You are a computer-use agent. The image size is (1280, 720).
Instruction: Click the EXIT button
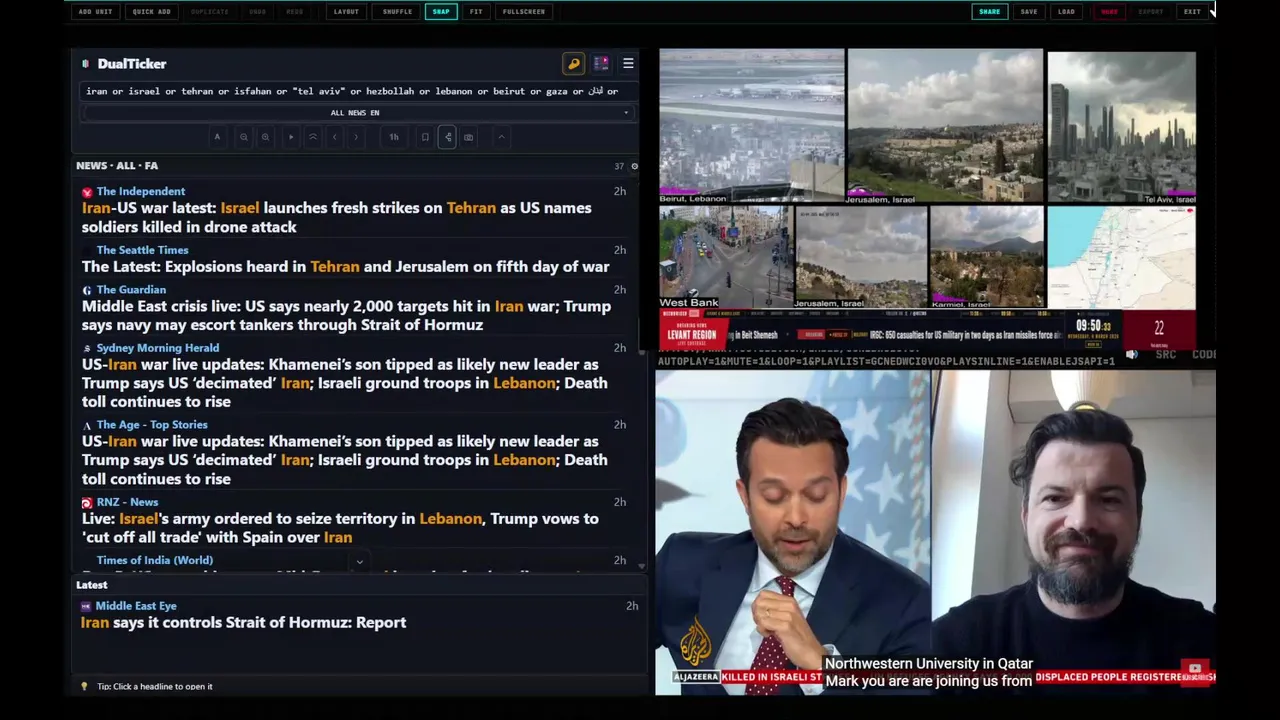(1192, 12)
